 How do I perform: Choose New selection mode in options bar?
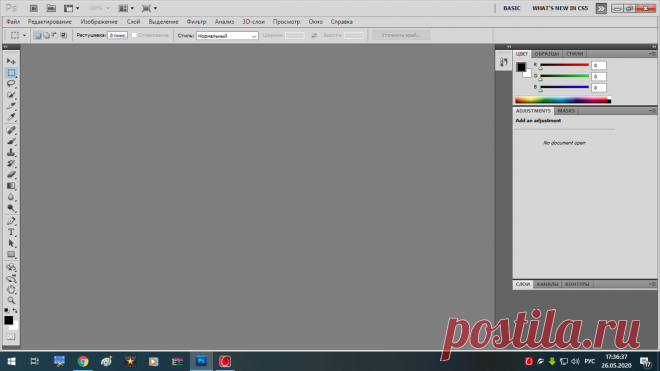pyautogui.click(x=37, y=35)
